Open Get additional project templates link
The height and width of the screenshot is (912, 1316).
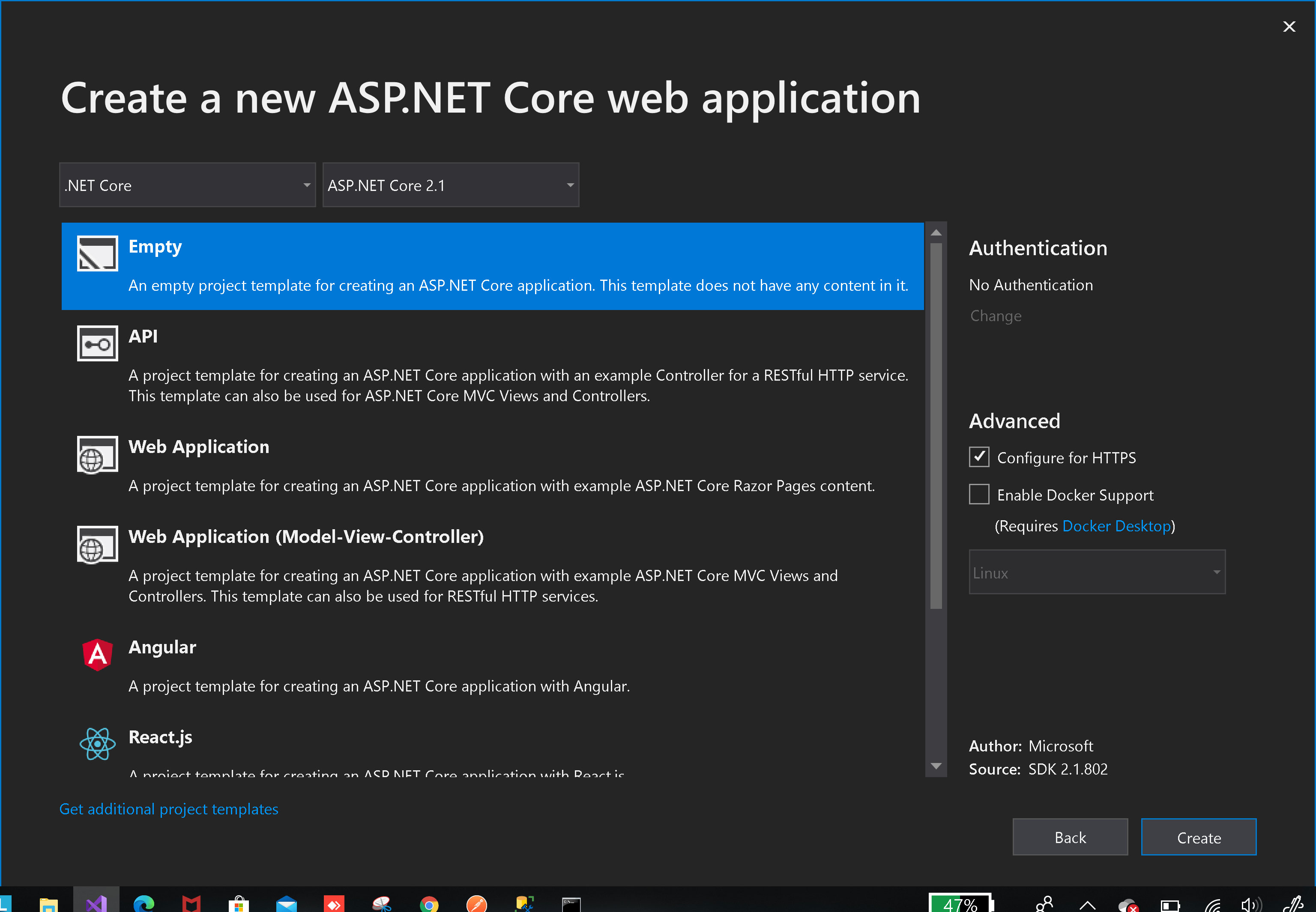(169, 809)
